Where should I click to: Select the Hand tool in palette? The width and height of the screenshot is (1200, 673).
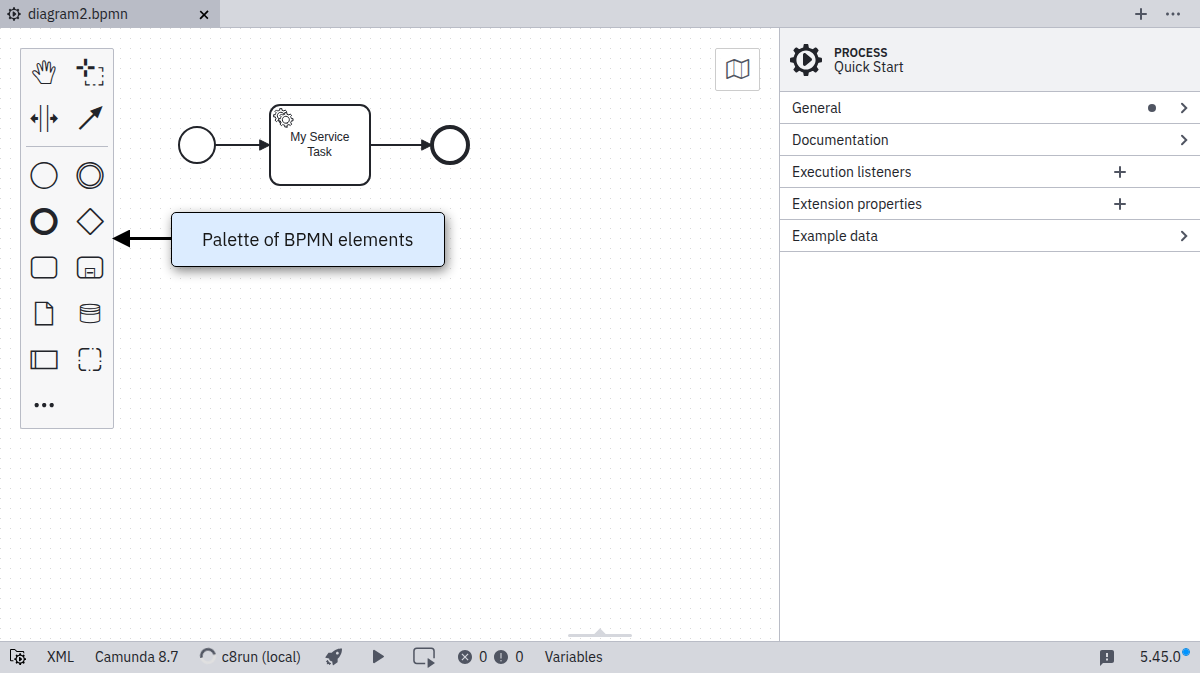[44, 72]
